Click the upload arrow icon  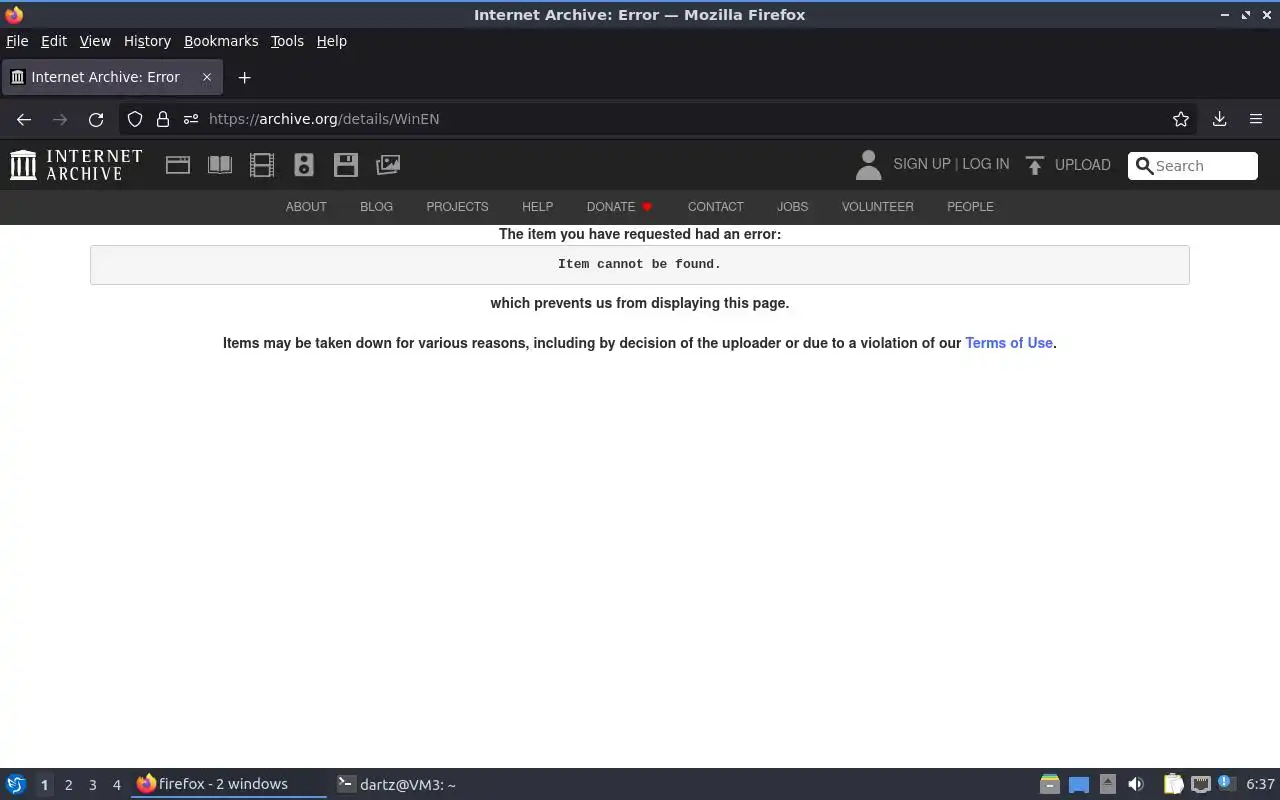coord(1035,165)
